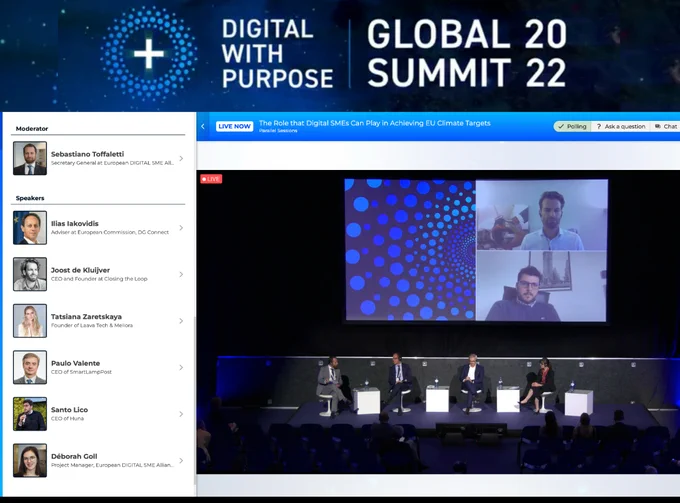Viewport: 680px width, 503px height.
Task: Click the Digital With Purpose plus logo
Action: [x=149, y=54]
